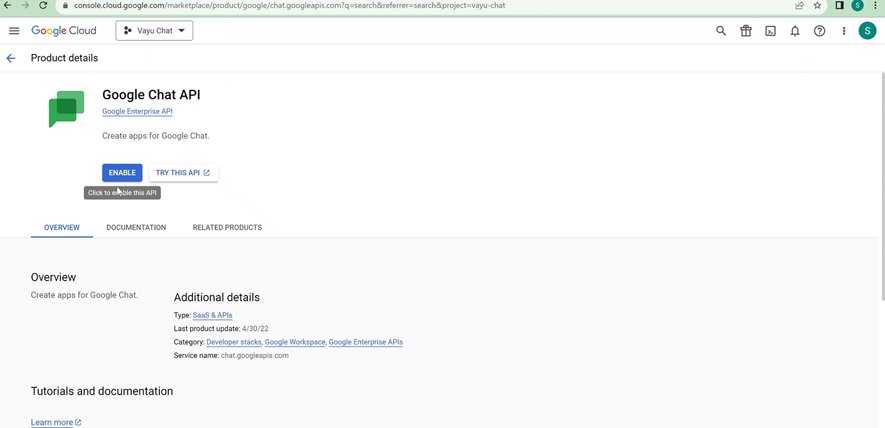Screen dimensions: 885x428
Task: Click the service name chat.googleapis.com text
Action: (255, 356)
